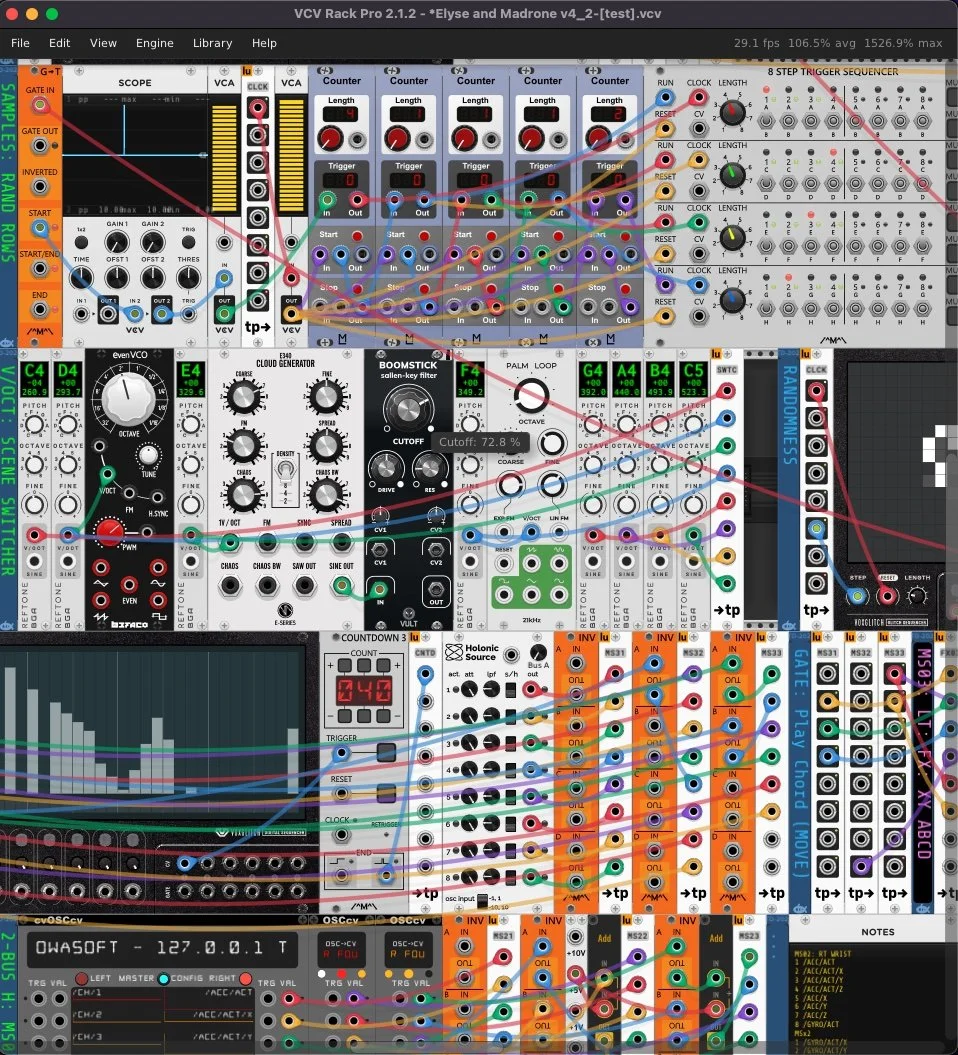958x1055 pixels.
Task: Click first Counter's red Length knob
Action: [330, 139]
